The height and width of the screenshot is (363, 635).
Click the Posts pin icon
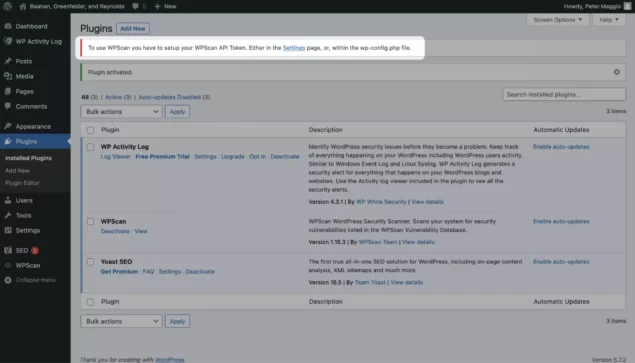pos(8,61)
